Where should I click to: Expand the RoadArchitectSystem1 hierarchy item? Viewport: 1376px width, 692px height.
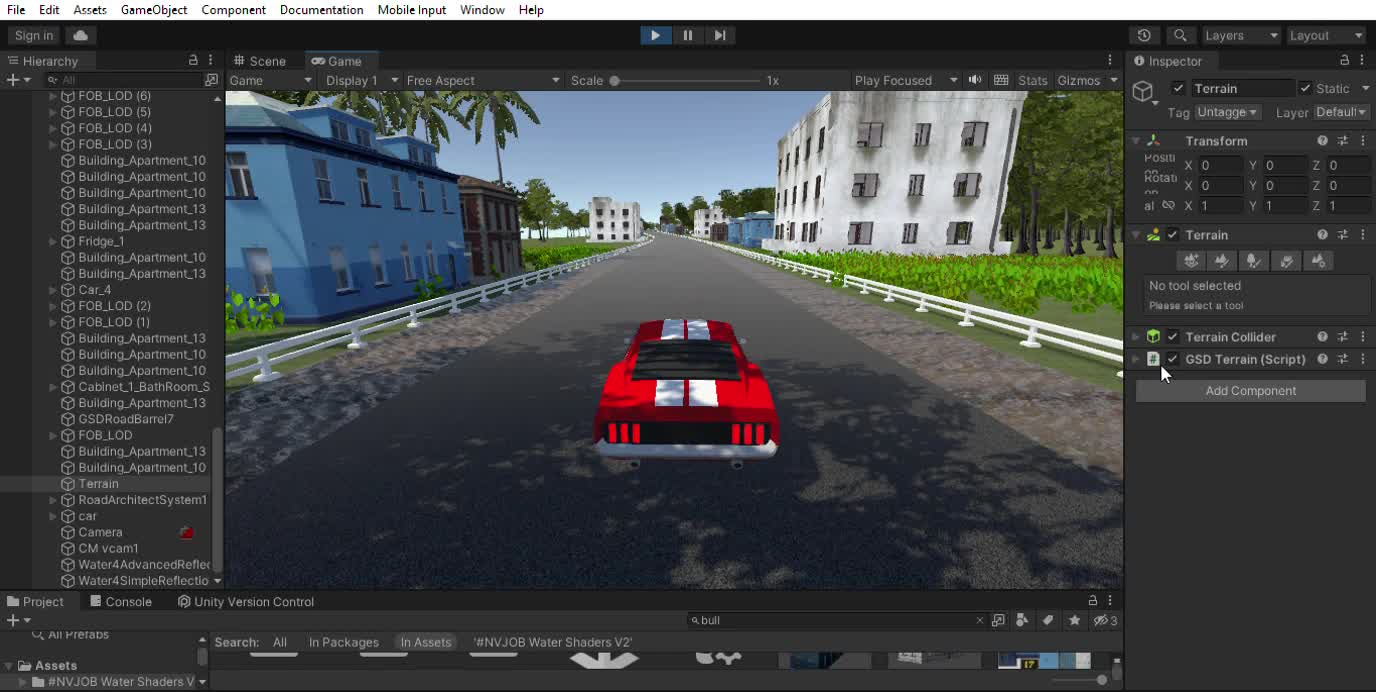53,500
